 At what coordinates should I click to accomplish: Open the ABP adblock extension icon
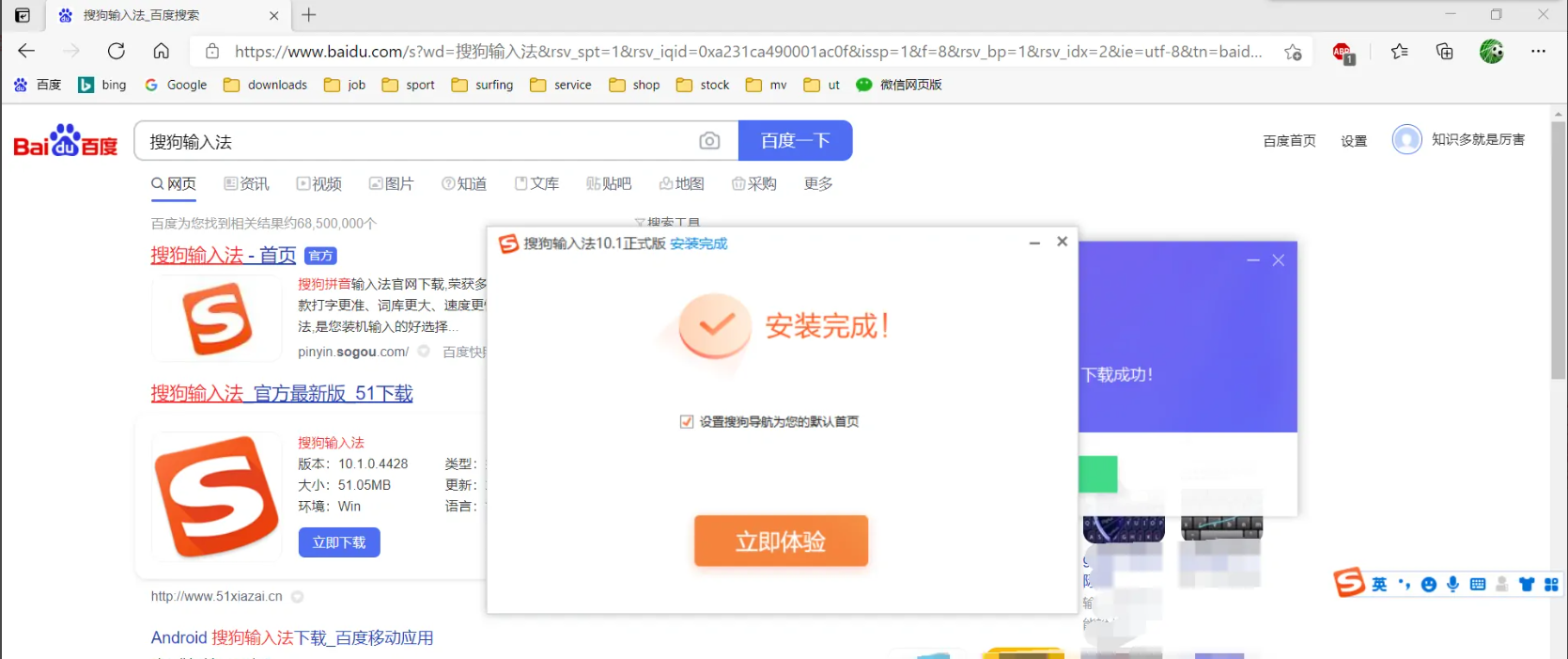(1343, 53)
